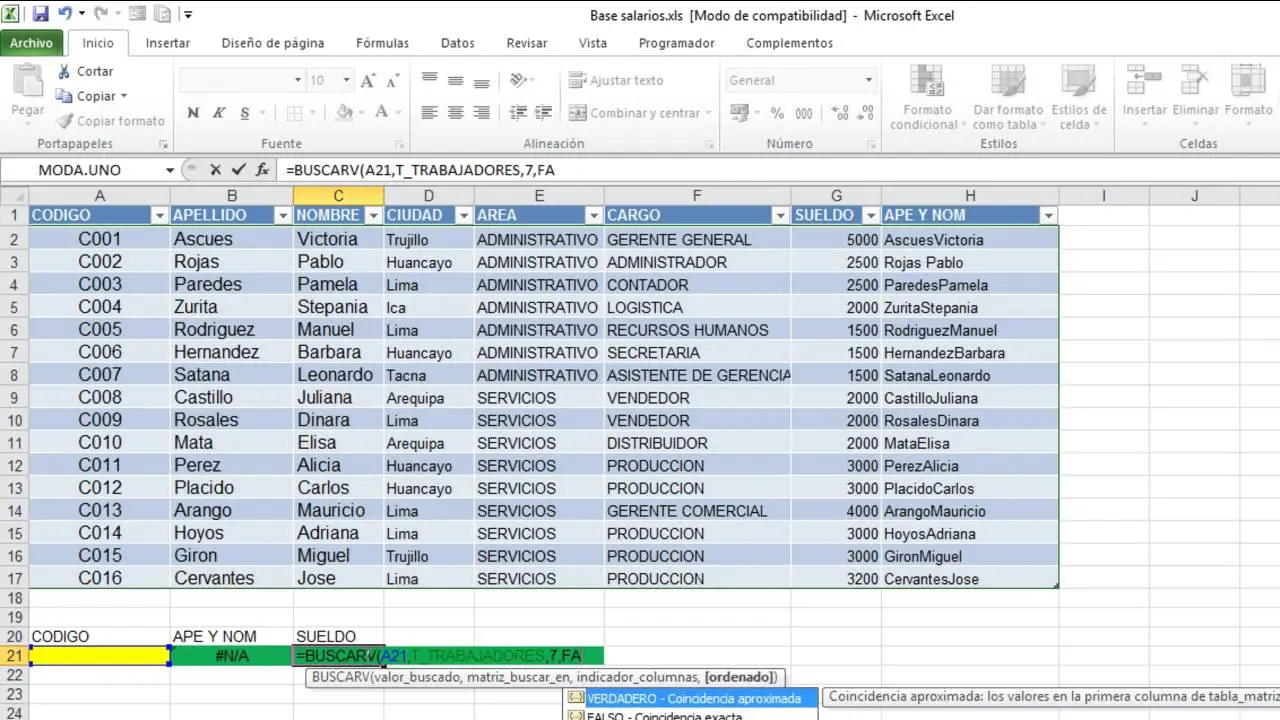Viewport: 1280px width, 720px height.
Task: Switch to the Fórmulas ribbon tab
Action: point(382,43)
